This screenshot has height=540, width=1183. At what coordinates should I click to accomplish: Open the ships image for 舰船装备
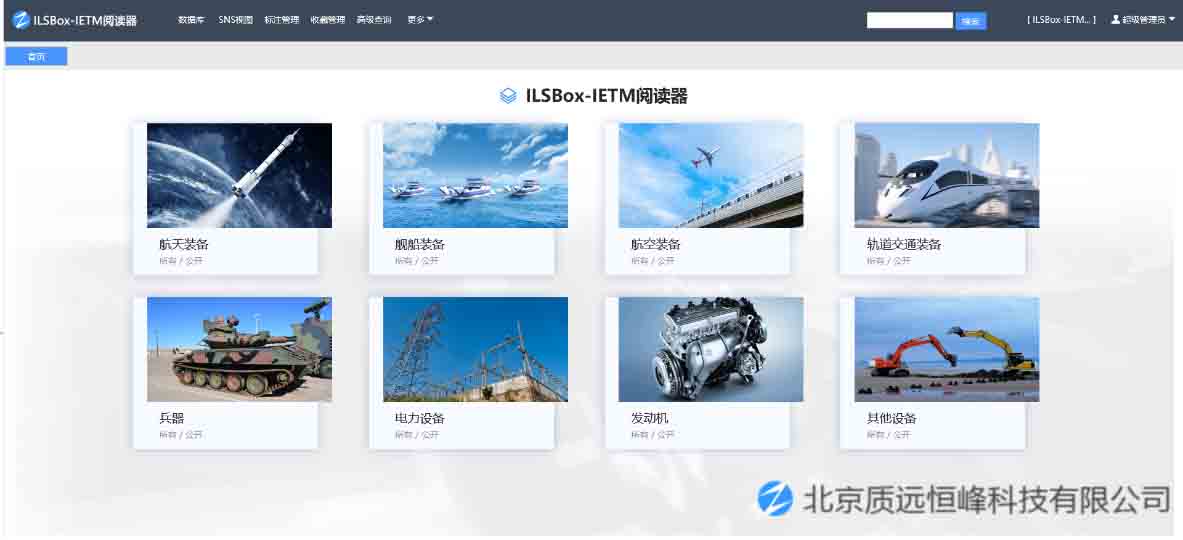(475, 175)
